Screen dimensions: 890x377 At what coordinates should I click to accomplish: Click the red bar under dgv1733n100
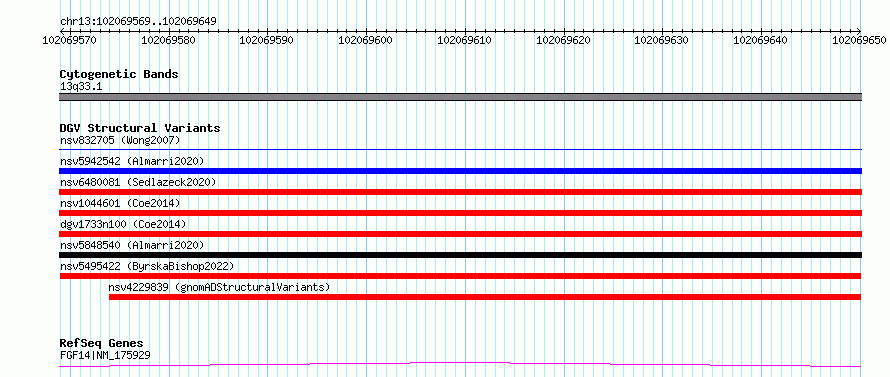pos(460,234)
